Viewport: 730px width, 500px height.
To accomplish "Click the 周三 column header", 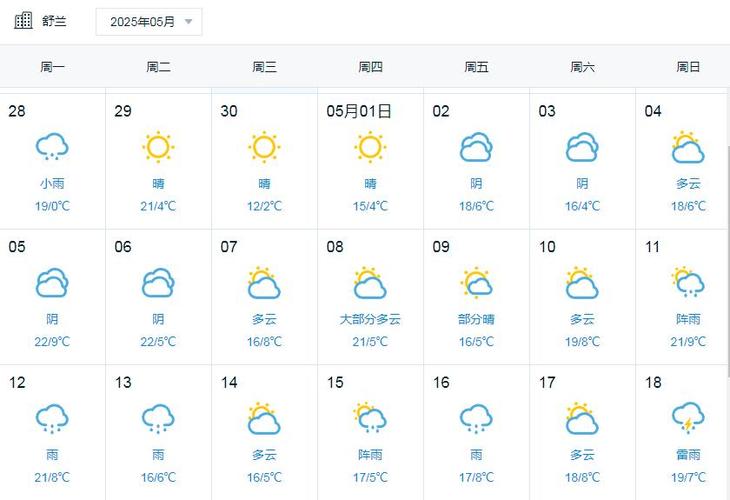I will click(264, 67).
